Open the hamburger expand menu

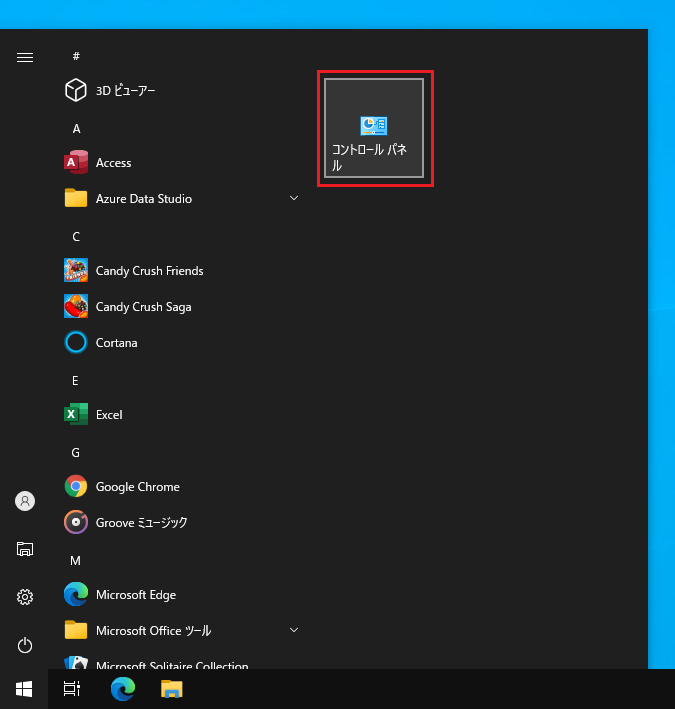pyautogui.click(x=25, y=57)
